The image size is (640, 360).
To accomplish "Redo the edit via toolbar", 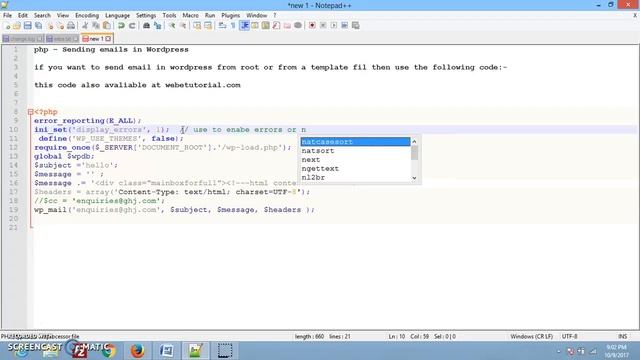I will [132, 26].
